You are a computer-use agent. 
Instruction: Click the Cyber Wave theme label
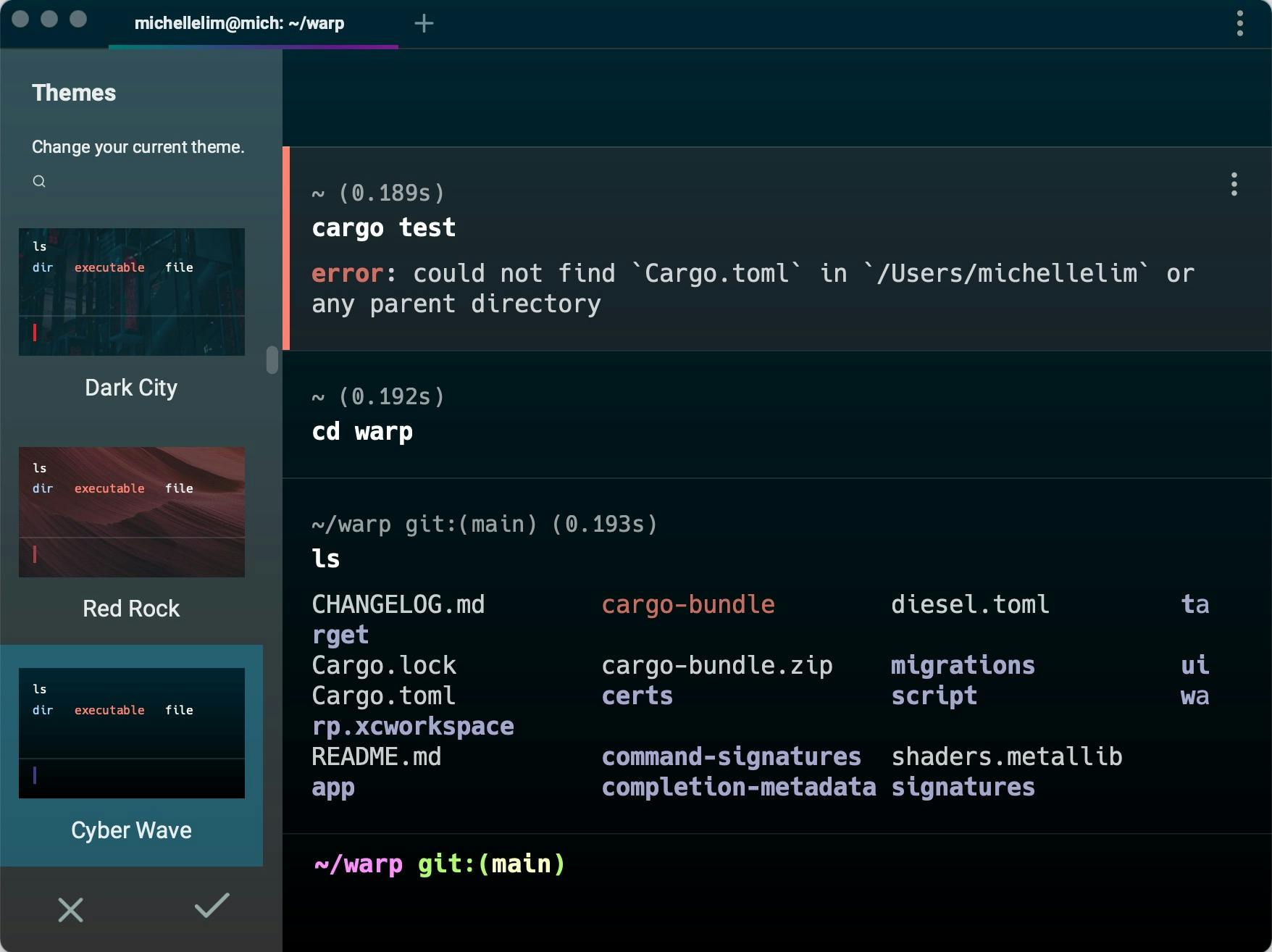click(131, 830)
